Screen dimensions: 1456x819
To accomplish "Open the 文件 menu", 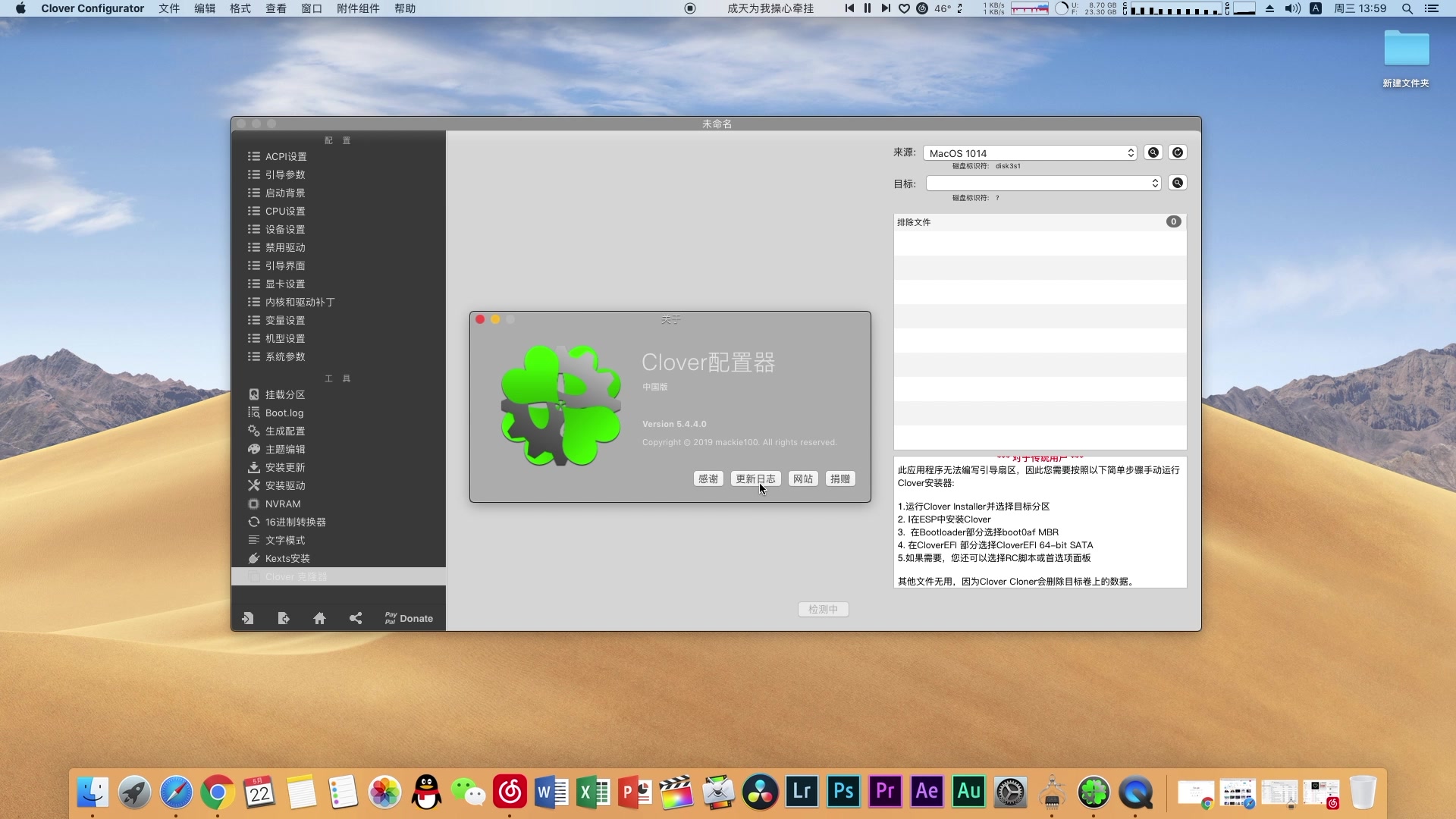I will point(169,8).
